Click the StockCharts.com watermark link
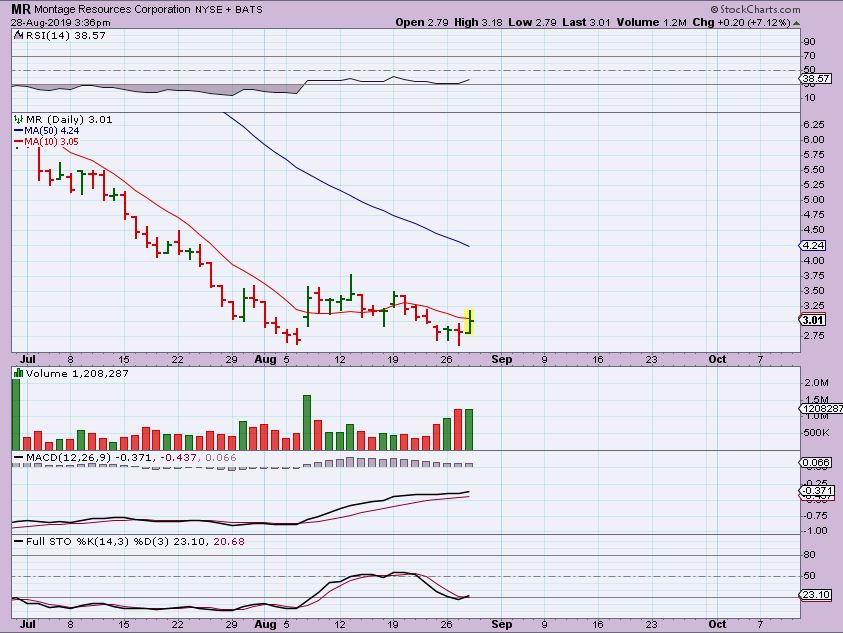This screenshot has height=633, width=843. tap(786, 7)
